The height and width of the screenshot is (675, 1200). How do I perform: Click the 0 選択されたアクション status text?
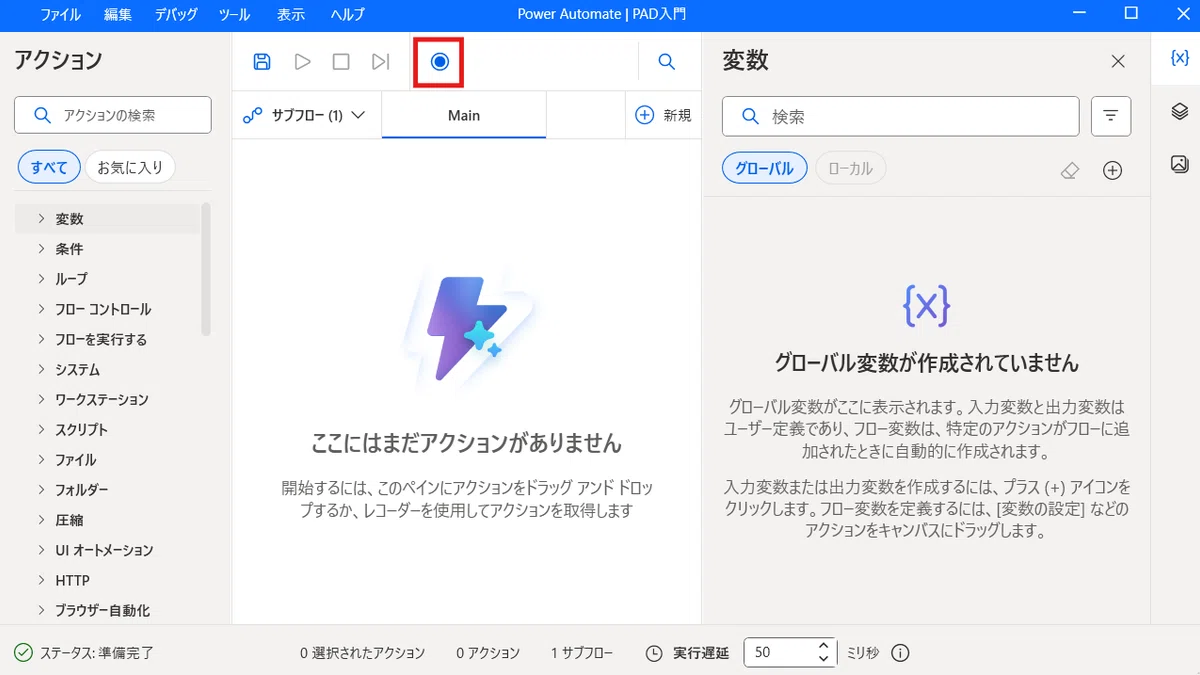click(362, 653)
